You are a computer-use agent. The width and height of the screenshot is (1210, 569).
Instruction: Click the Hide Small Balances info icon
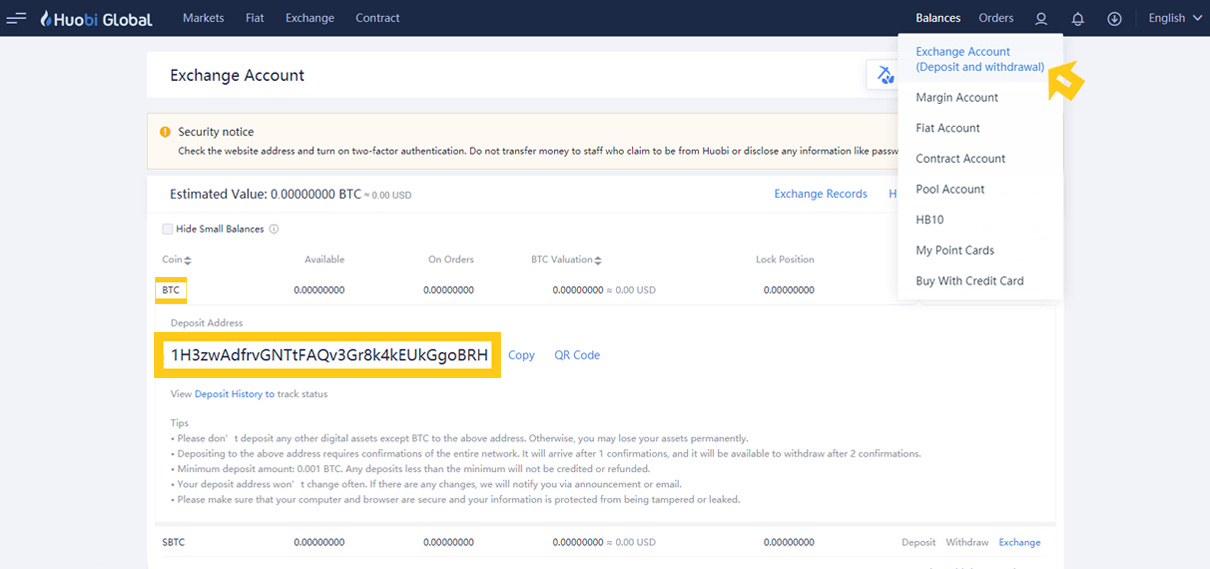click(274, 229)
